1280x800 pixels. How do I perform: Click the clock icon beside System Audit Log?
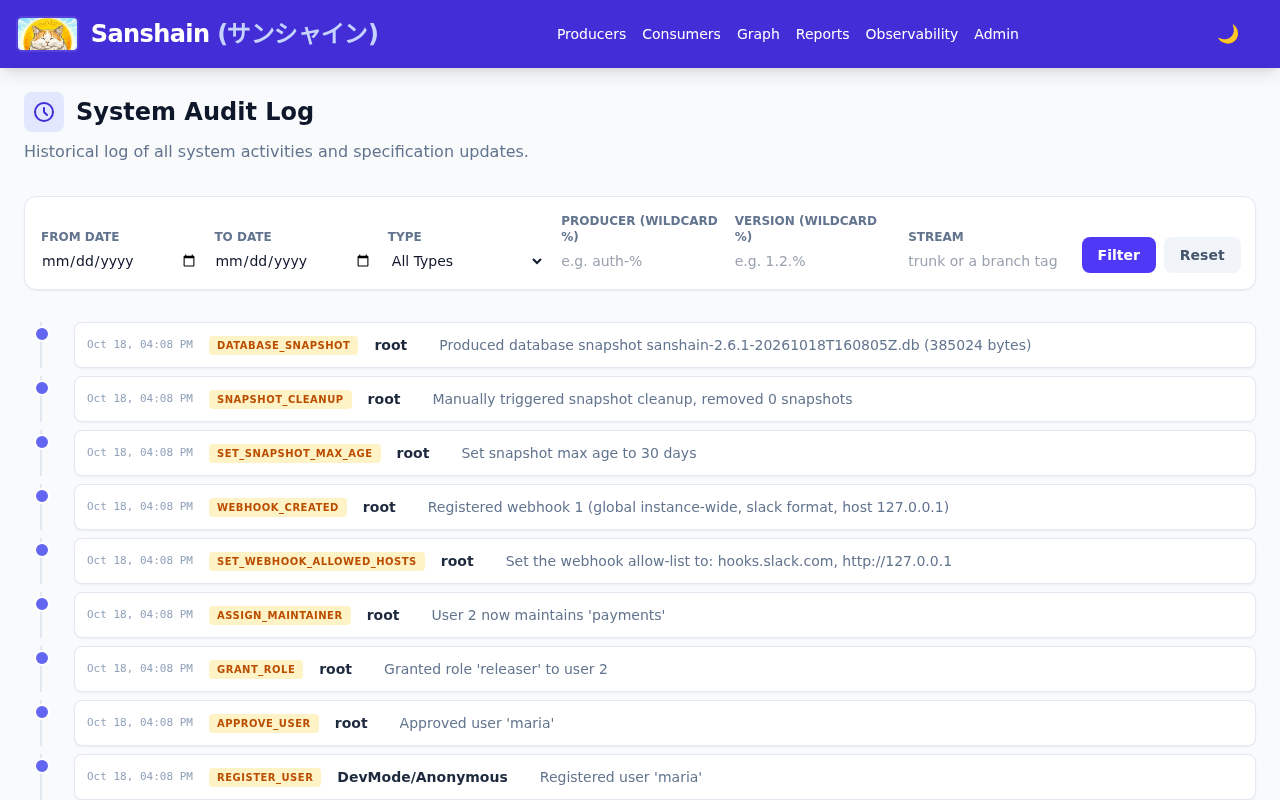click(44, 112)
